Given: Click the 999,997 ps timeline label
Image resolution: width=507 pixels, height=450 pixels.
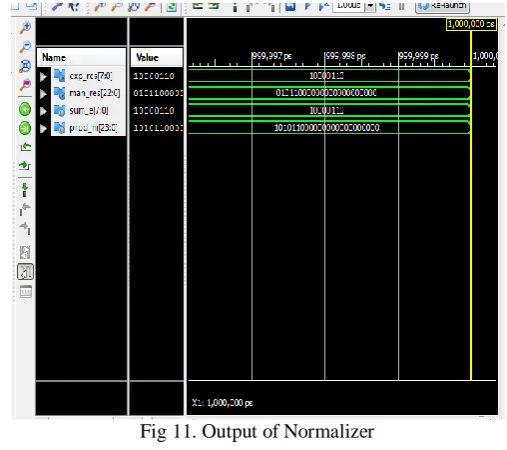Looking at the screenshot, I should (272, 56).
